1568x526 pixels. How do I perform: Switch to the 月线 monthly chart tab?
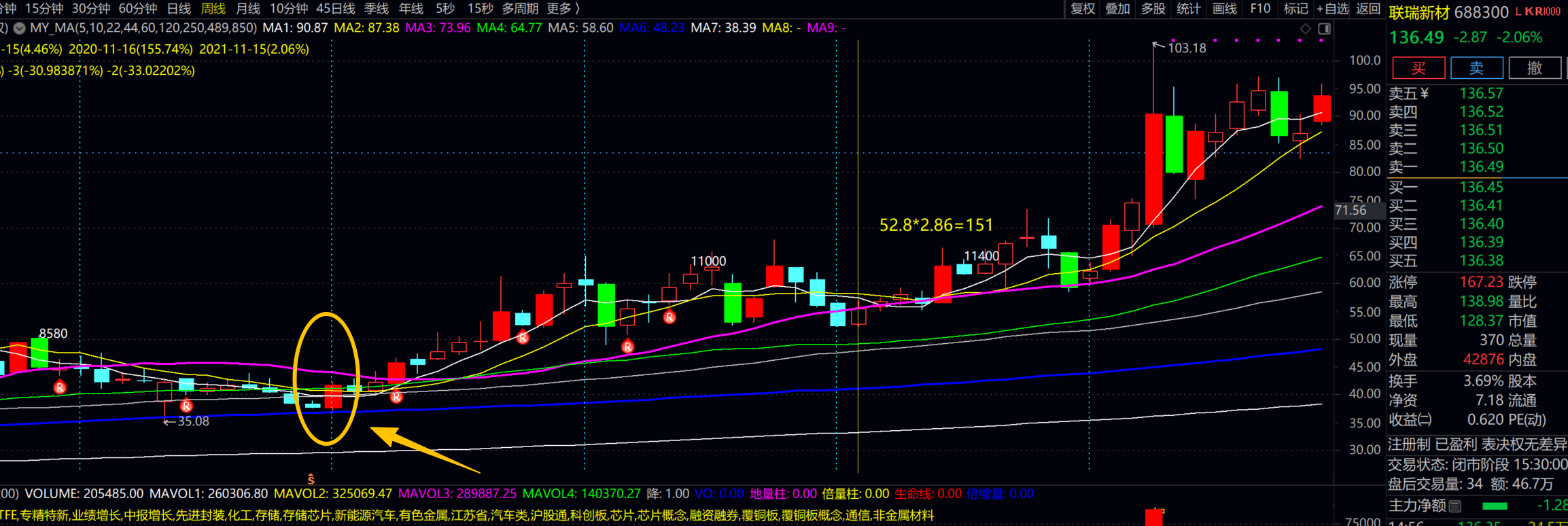tap(248, 9)
